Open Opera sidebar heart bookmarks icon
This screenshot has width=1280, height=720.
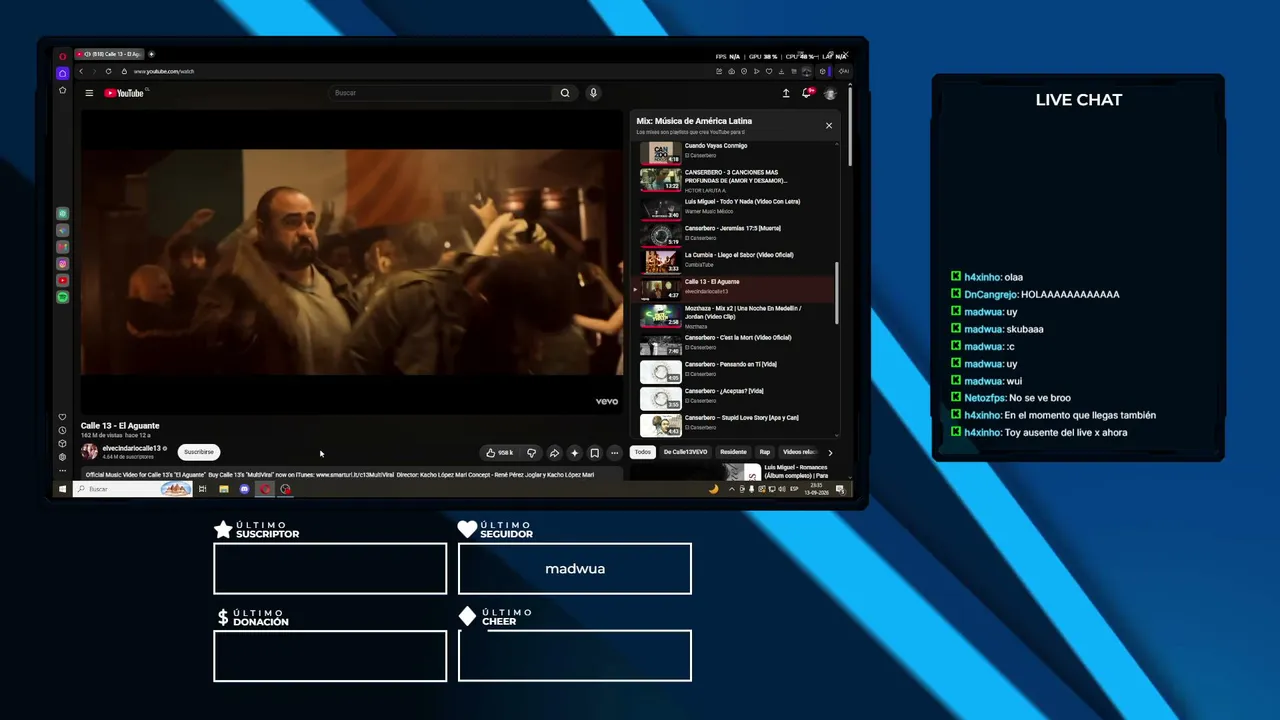[x=62, y=417]
